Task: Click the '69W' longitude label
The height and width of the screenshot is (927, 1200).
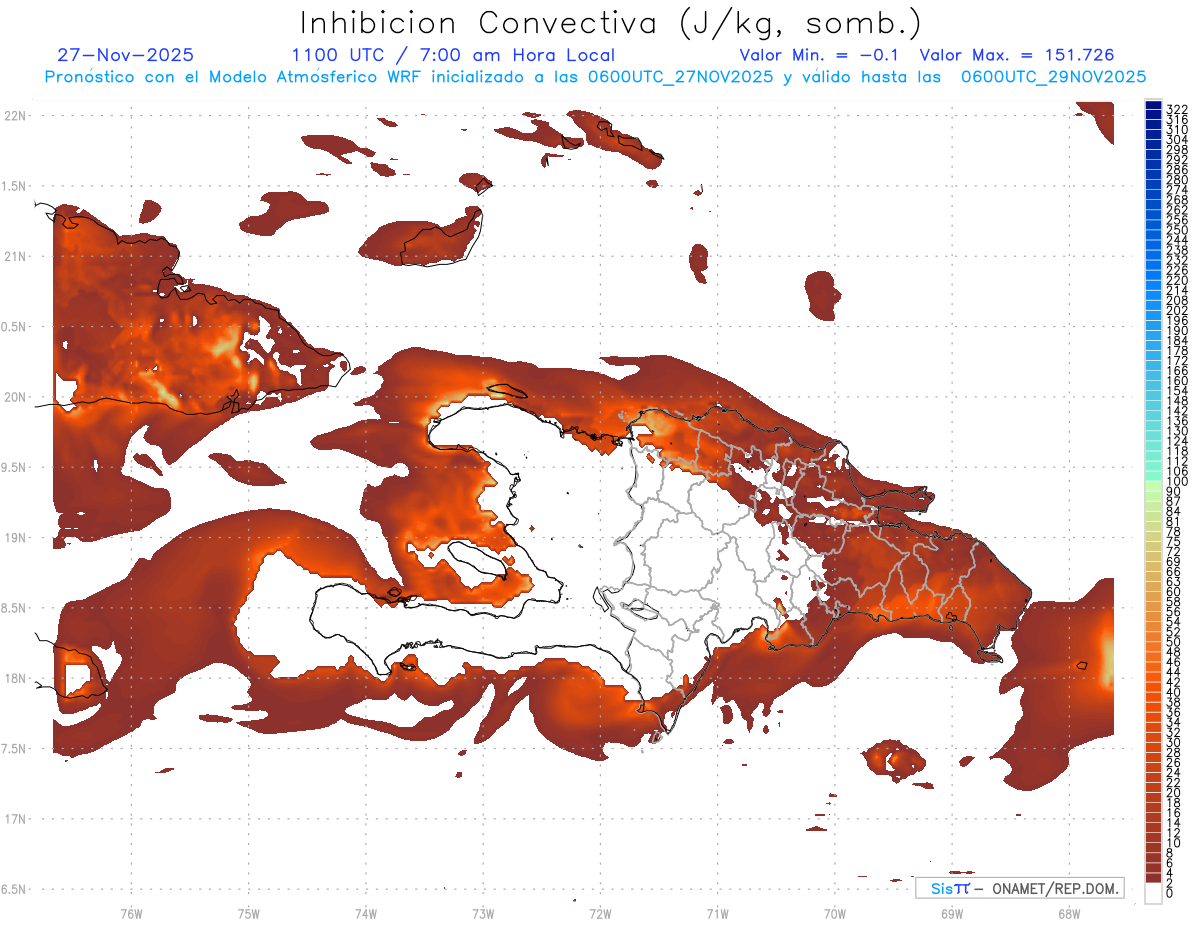Action: click(951, 914)
